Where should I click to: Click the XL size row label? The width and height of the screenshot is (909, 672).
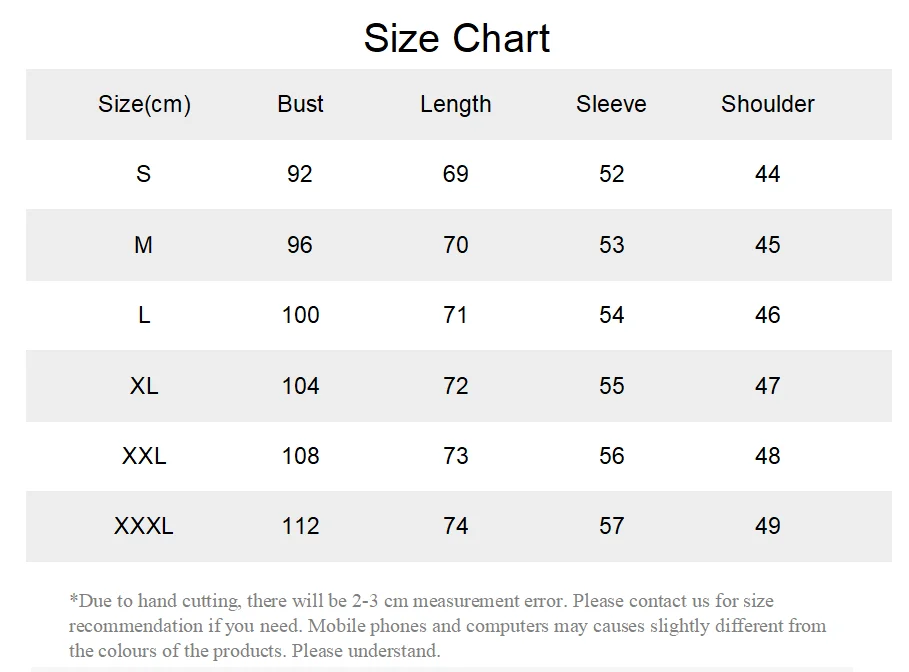coord(144,386)
